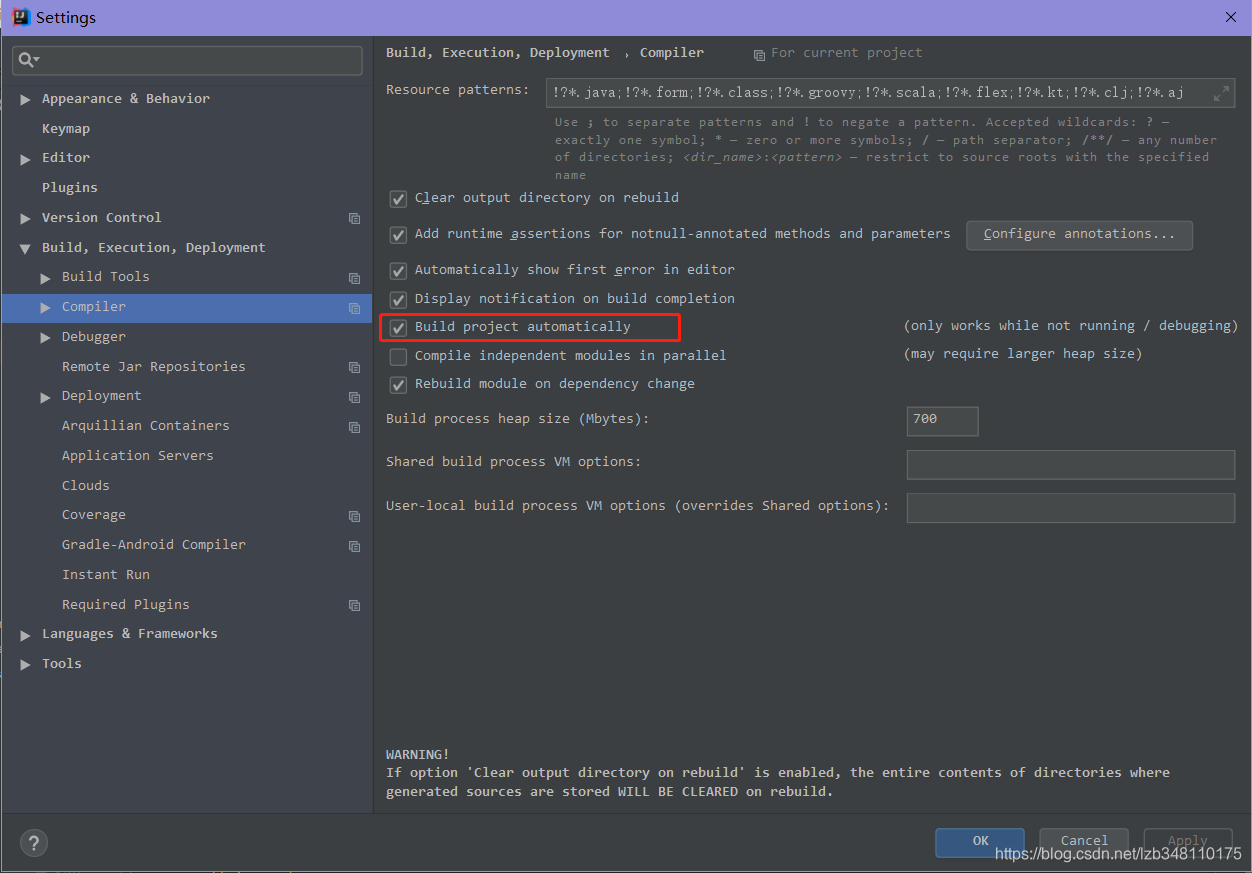Expand the Editor tree node
The image size is (1252, 873).
tap(25, 158)
